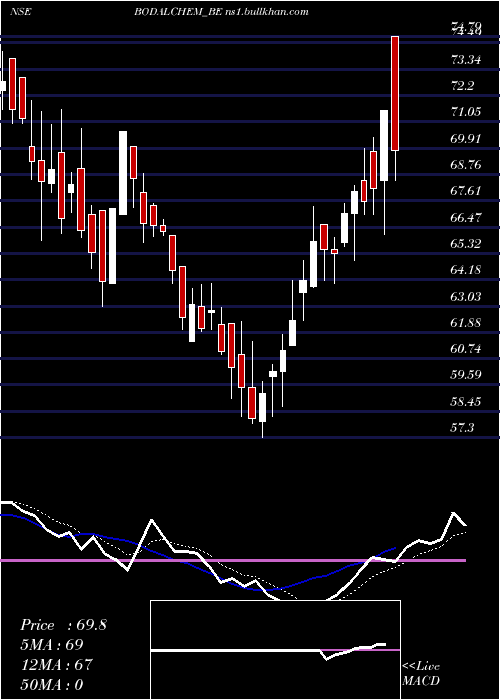This screenshot has width=500, height=700.
Task: Click the <<Live MACD label
Action: pyautogui.click(x=421, y=674)
